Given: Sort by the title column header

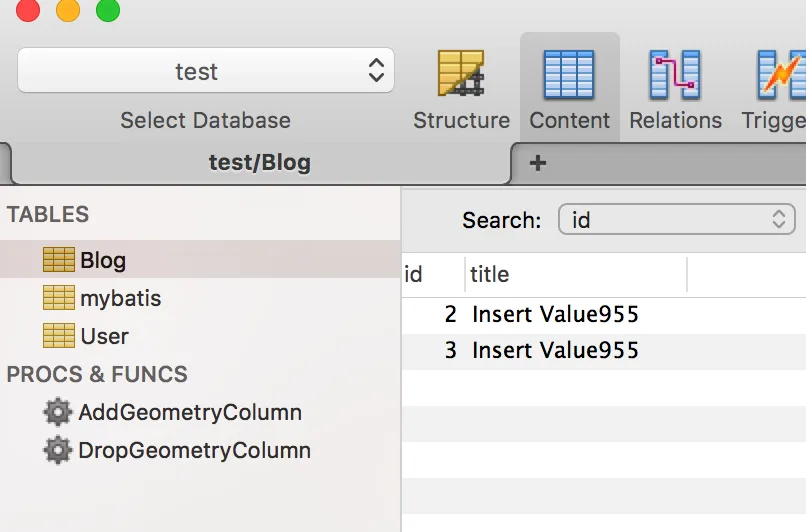Looking at the screenshot, I should (490, 274).
